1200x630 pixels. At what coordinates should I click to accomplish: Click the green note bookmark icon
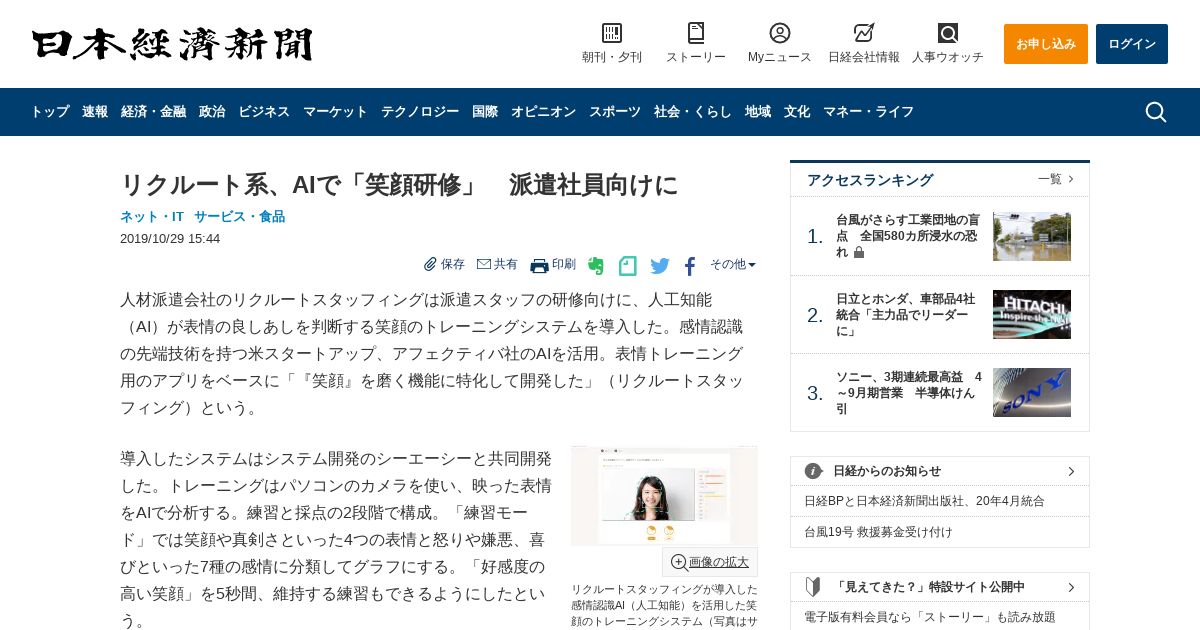pyautogui.click(x=628, y=266)
